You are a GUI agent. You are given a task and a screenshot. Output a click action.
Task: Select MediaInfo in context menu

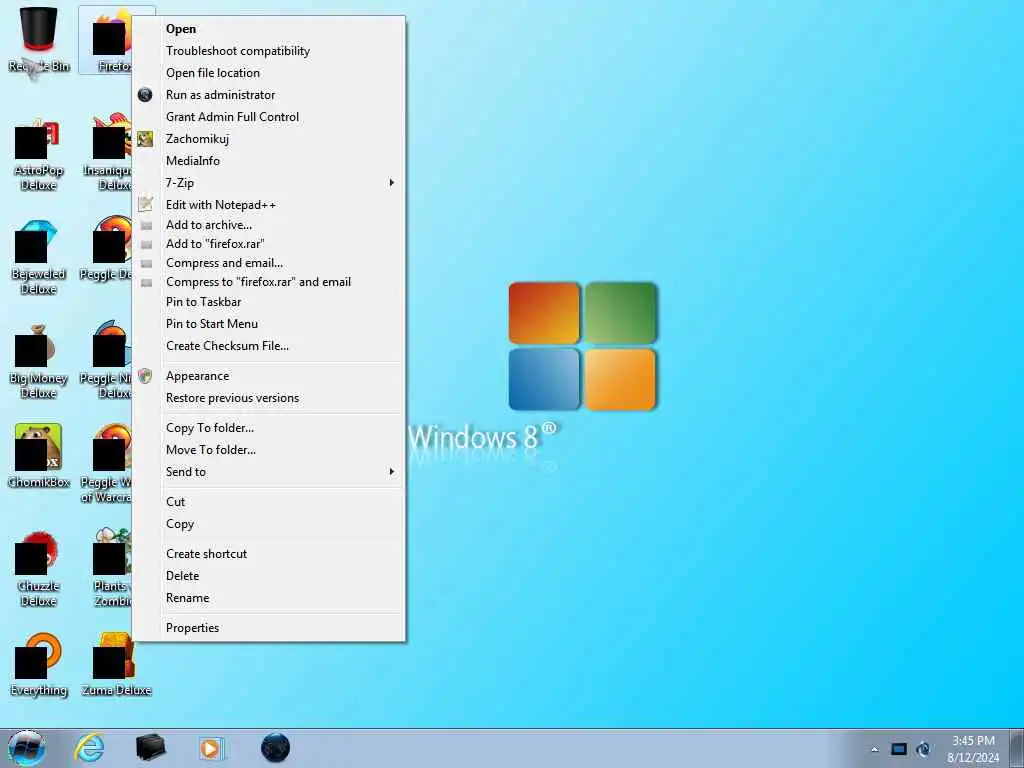pos(269,161)
